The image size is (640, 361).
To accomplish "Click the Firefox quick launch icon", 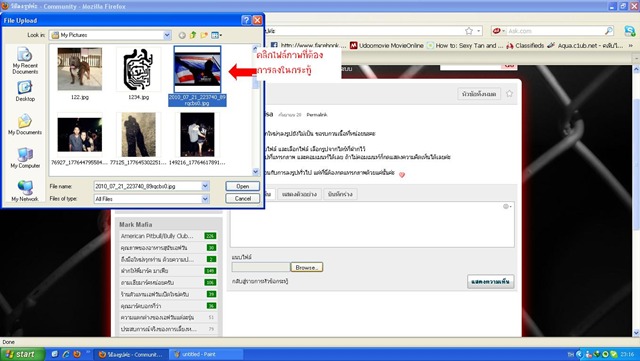I will 76,354.
